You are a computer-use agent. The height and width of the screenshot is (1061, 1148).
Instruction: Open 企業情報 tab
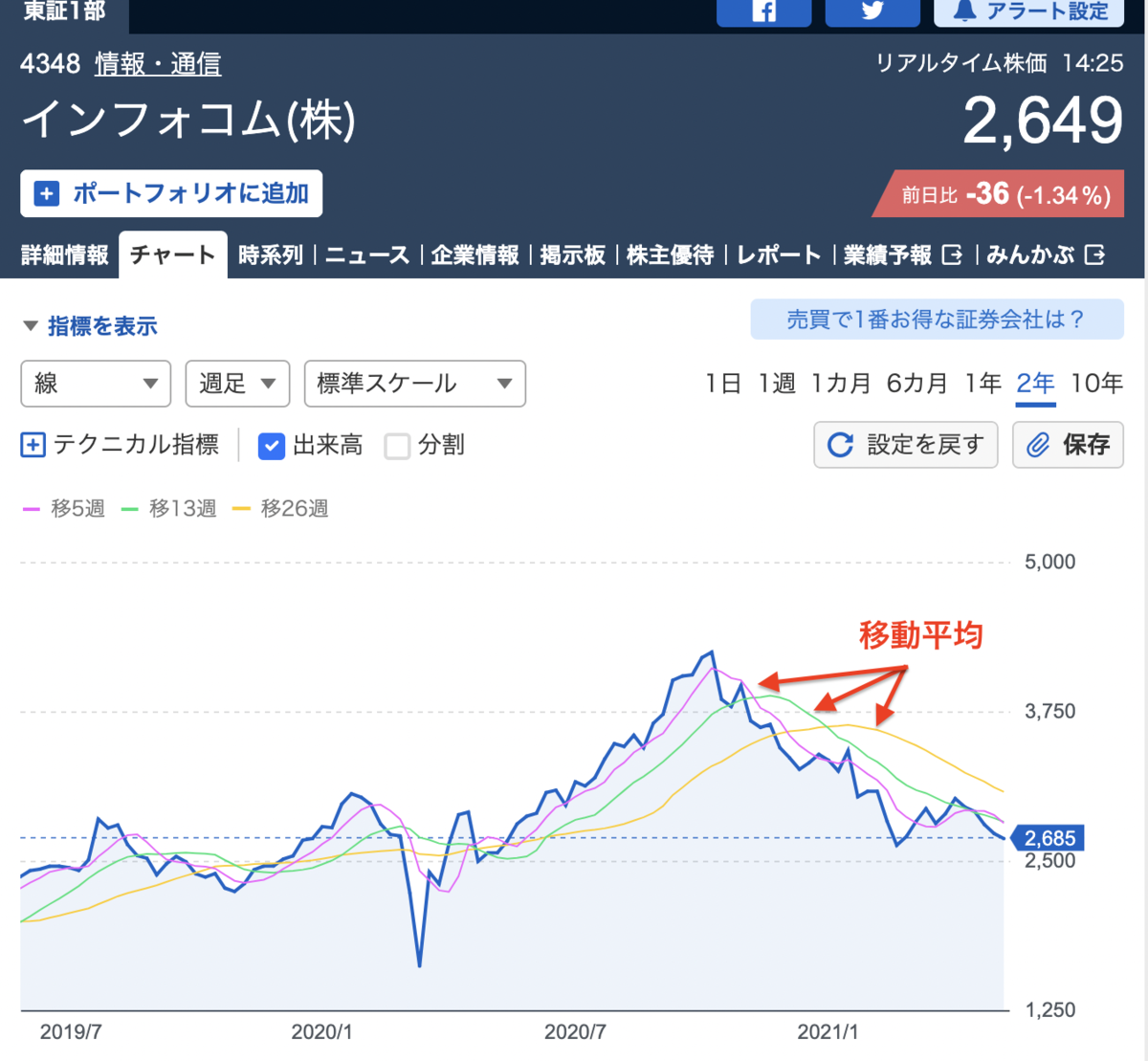(x=475, y=254)
